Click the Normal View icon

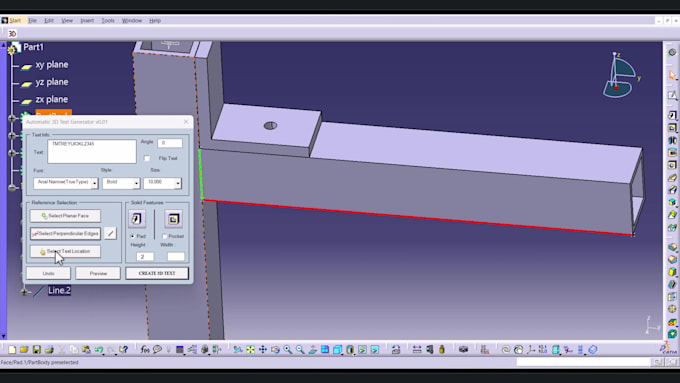tap(312, 349)
